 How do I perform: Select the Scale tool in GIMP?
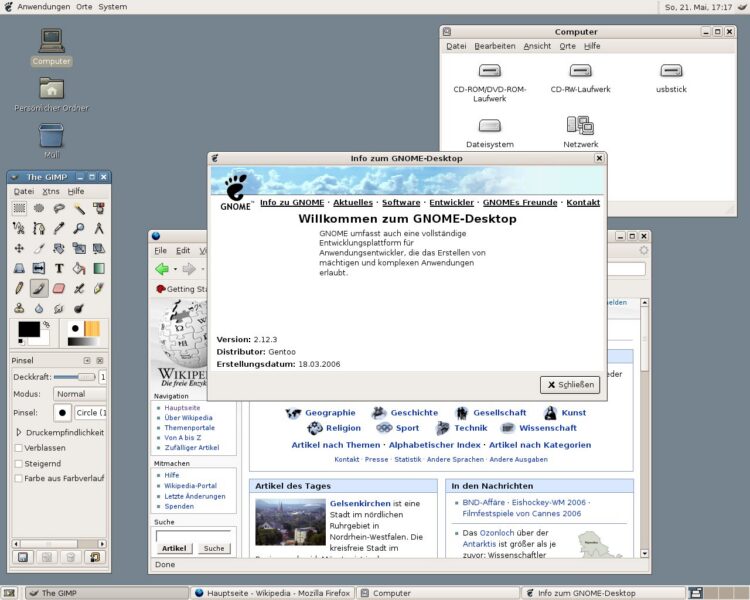click(x=79, y=248)
